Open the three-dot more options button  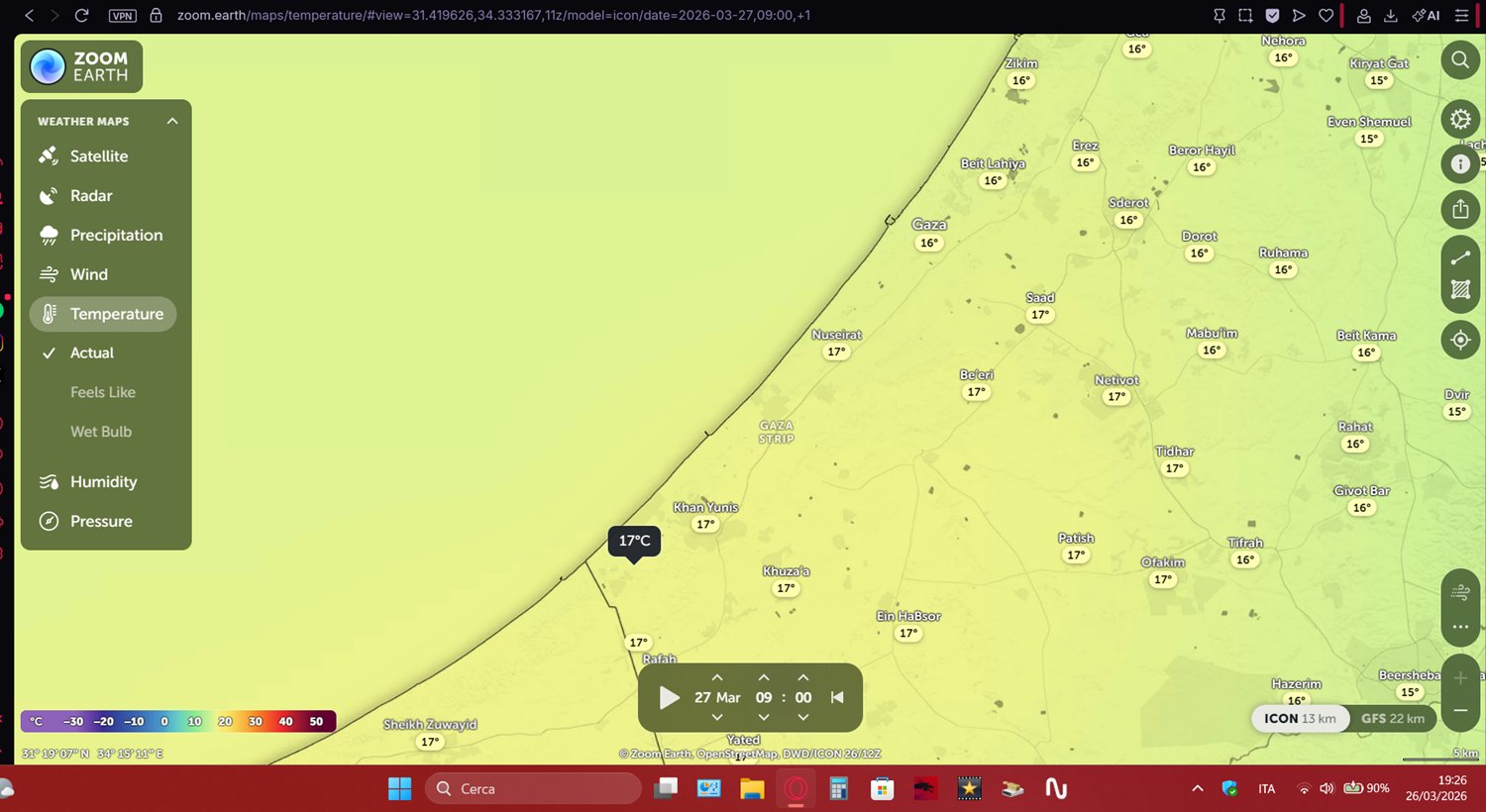[x=1460, y=627]
